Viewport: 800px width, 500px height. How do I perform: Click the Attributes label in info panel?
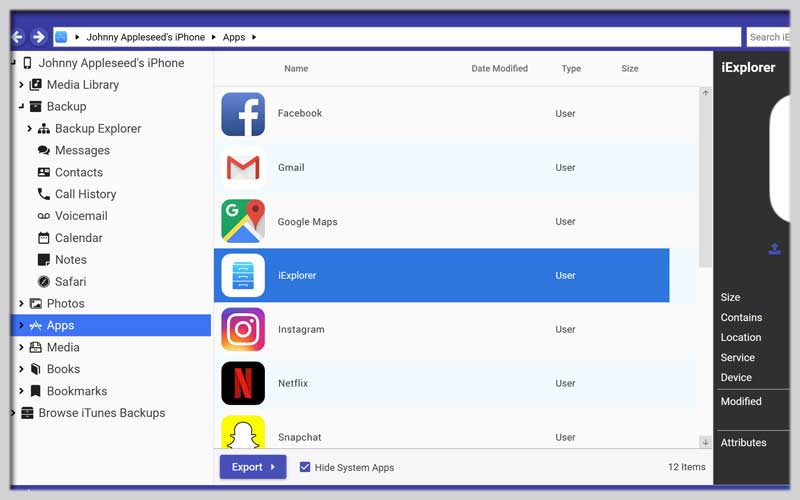[743, 443]
